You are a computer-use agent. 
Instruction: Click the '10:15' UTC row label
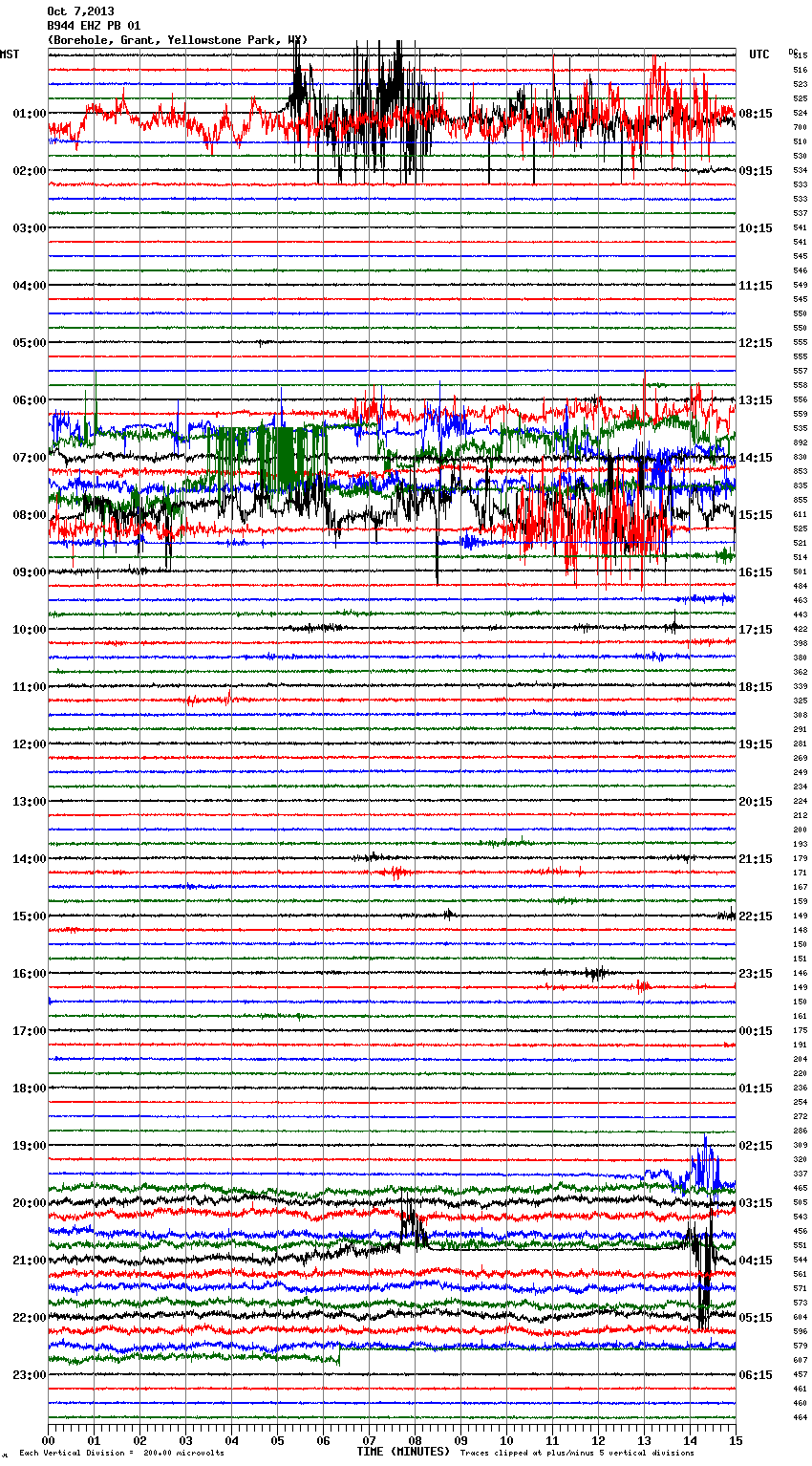click(756, 228)
